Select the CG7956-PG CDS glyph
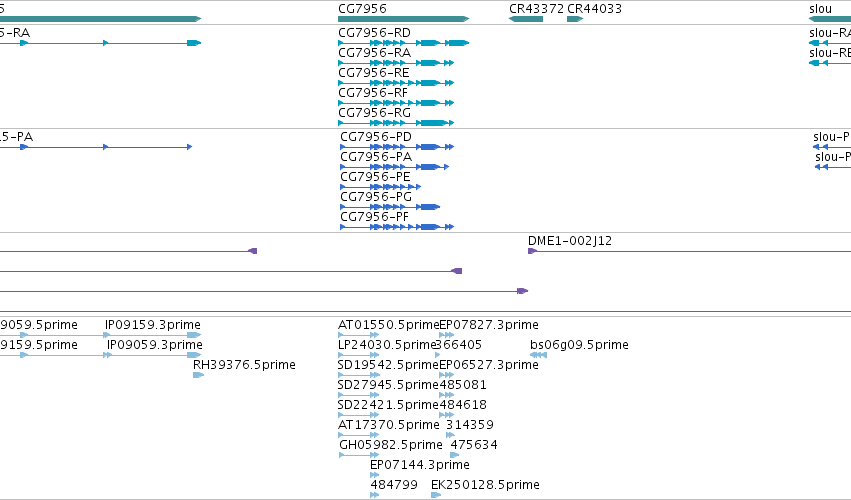The image size is (851, 500). tap(390, 207)
